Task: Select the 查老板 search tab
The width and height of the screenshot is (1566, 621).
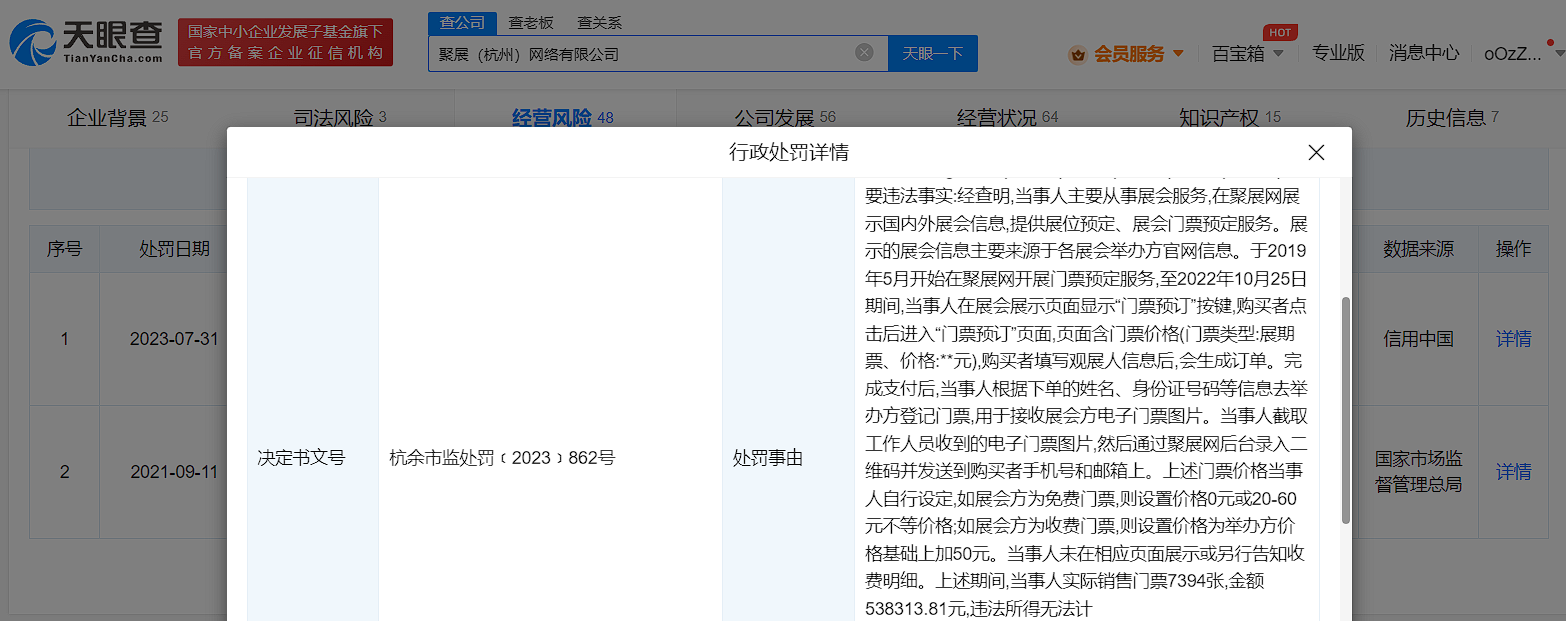Action: pyautogui.click(x=530, y=22)
